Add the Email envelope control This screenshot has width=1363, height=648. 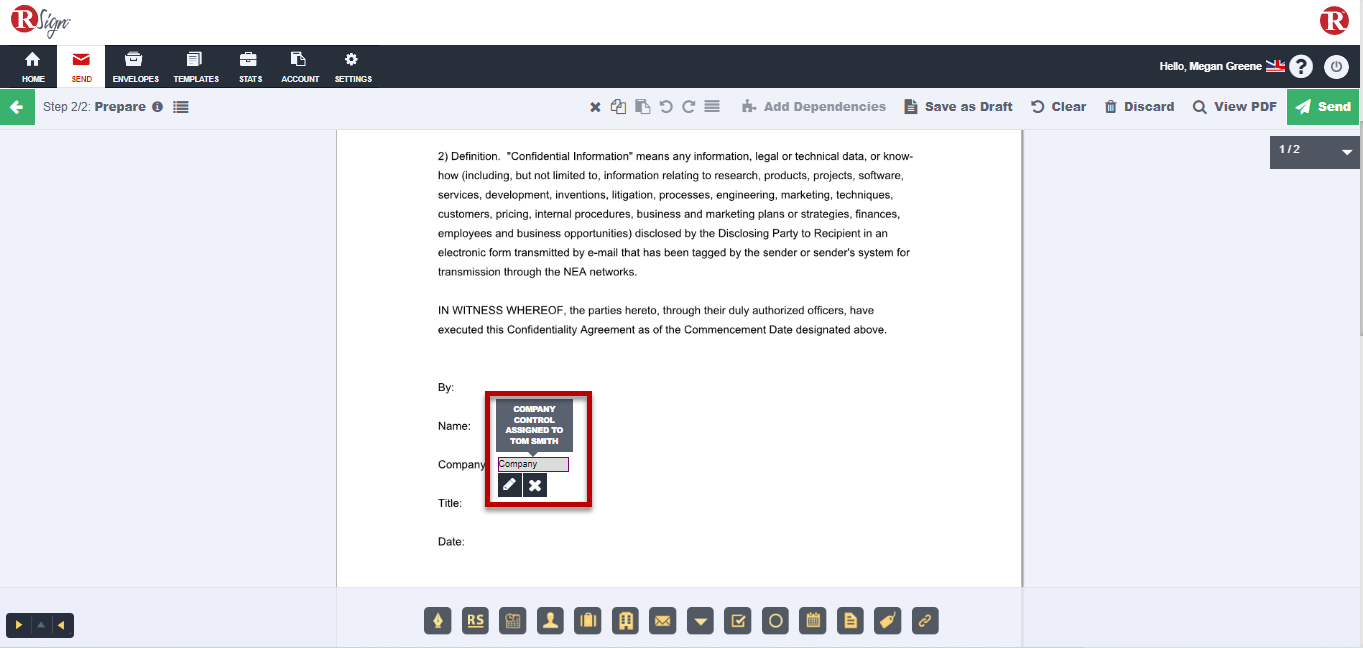(x=662, y=621)
